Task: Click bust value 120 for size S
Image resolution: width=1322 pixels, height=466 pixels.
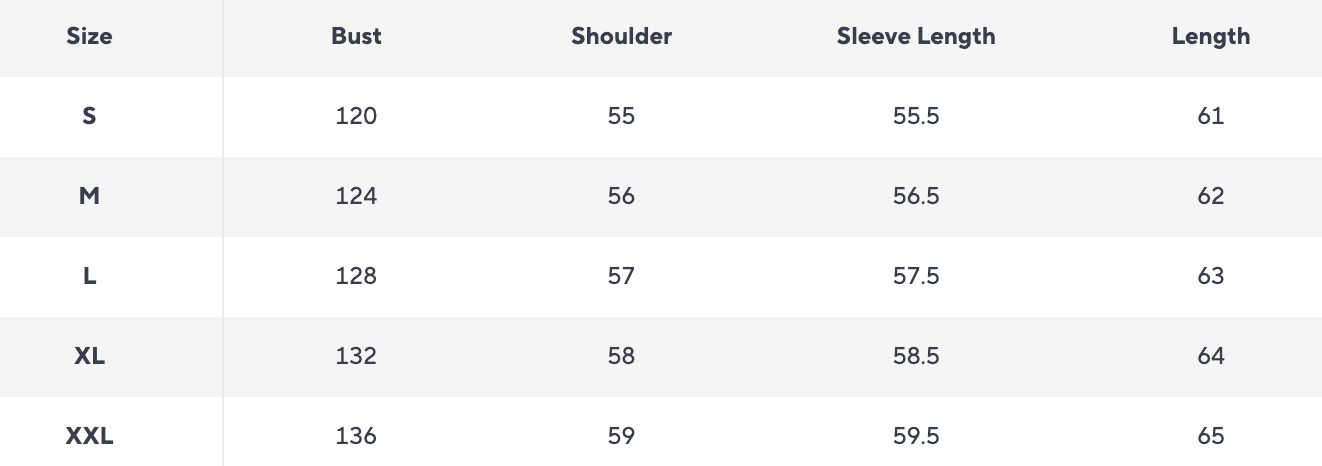Action: coord(356,116)
